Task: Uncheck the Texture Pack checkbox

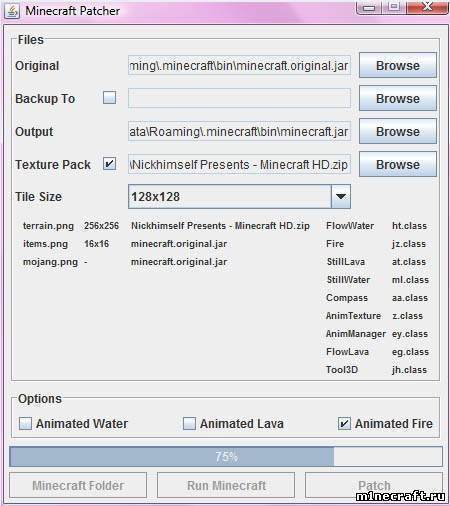Action: 109,164
